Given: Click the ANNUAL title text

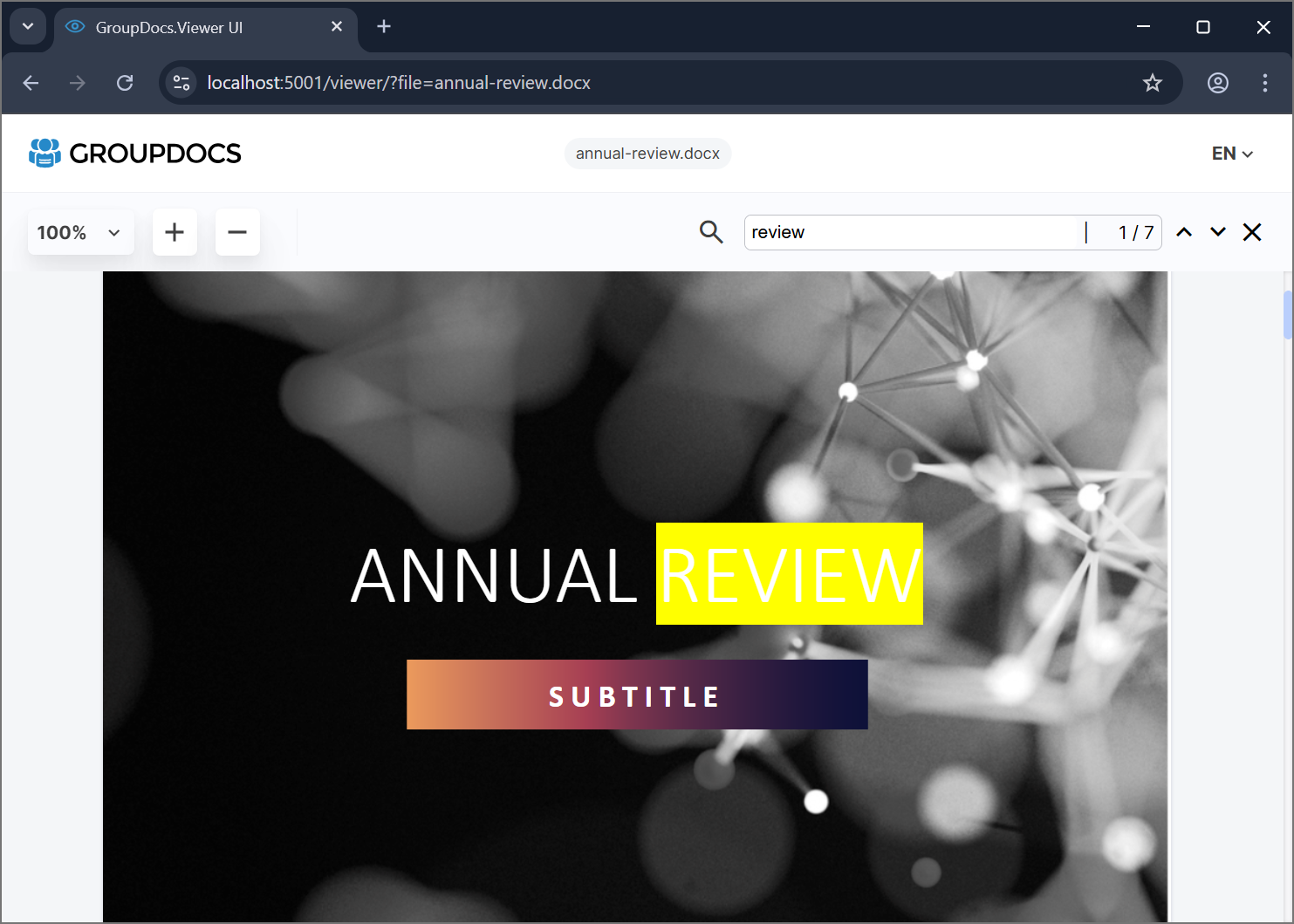Looking at the screenshot, I should pos(494,576).
